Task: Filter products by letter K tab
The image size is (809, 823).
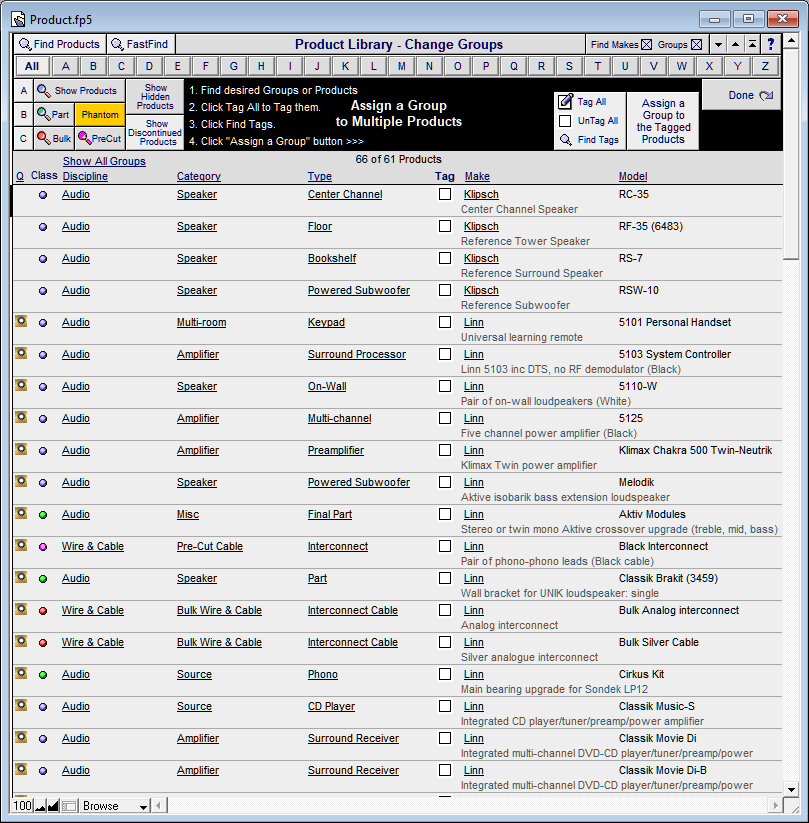Action: pos(345,66)
